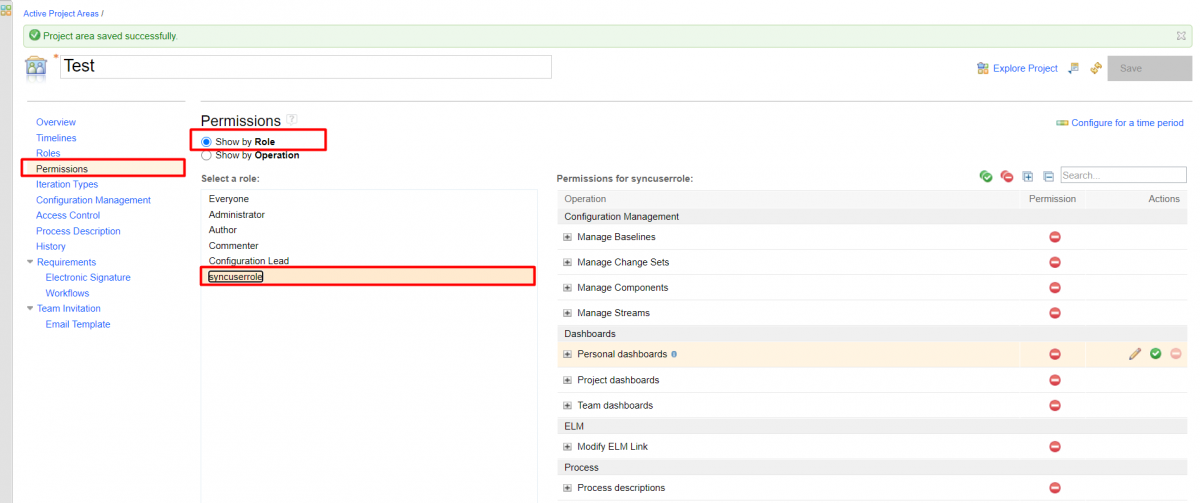
Task: Click the collapse all operations icon
Action: (1048, 176)
